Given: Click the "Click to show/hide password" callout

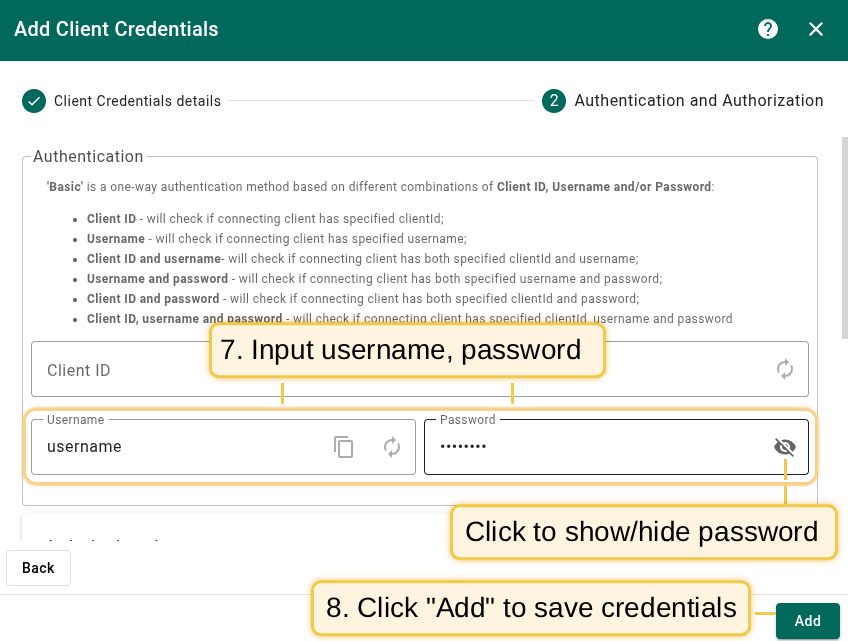Looking at the screenshot, I should click(642, 532).
